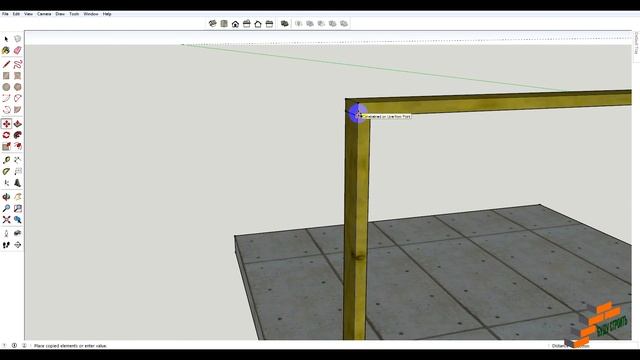Select the Select arrow tool
640x360 pixels.
click(6, 39)
